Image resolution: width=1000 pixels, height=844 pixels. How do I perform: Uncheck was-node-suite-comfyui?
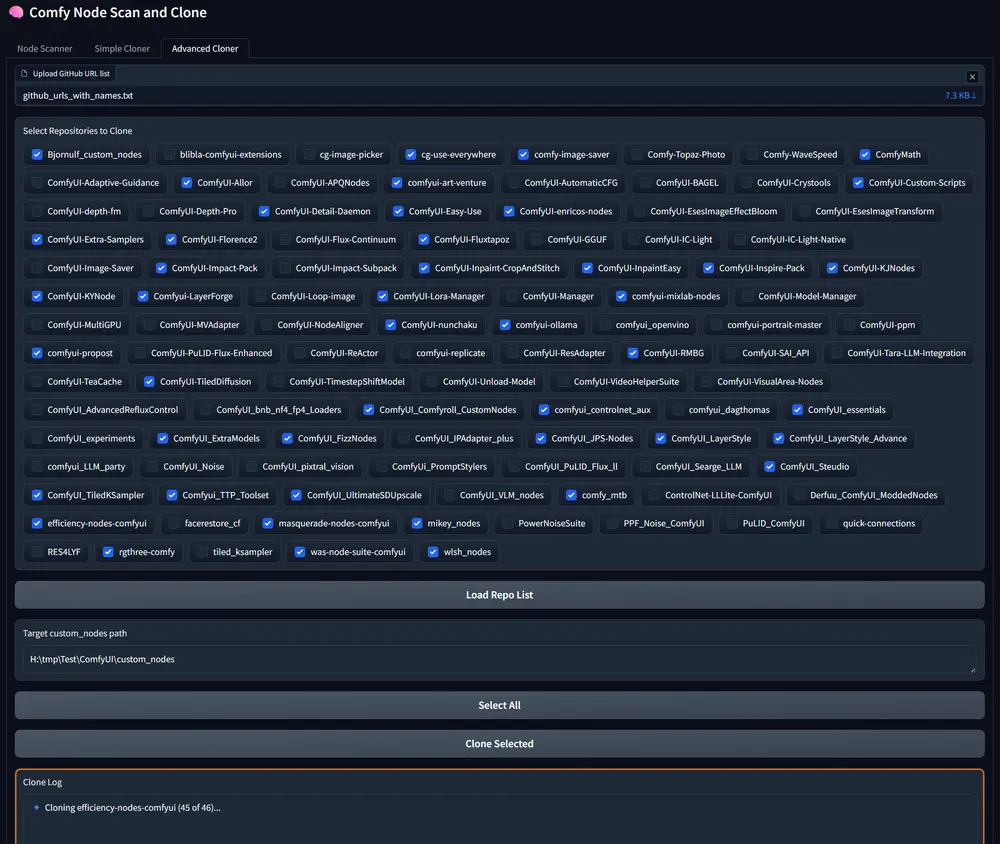point(299,551)
